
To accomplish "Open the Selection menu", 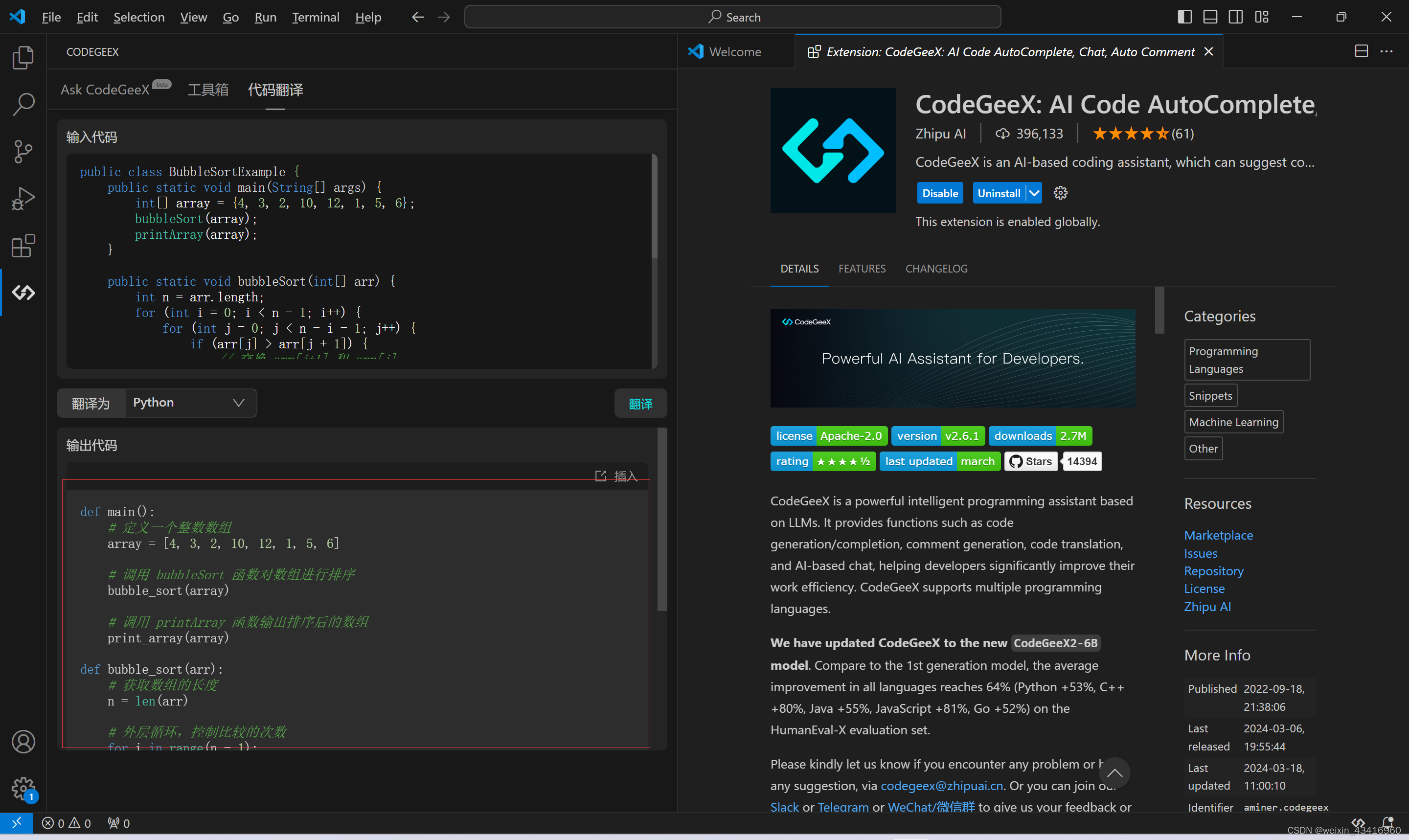I will tap(138, 17).
